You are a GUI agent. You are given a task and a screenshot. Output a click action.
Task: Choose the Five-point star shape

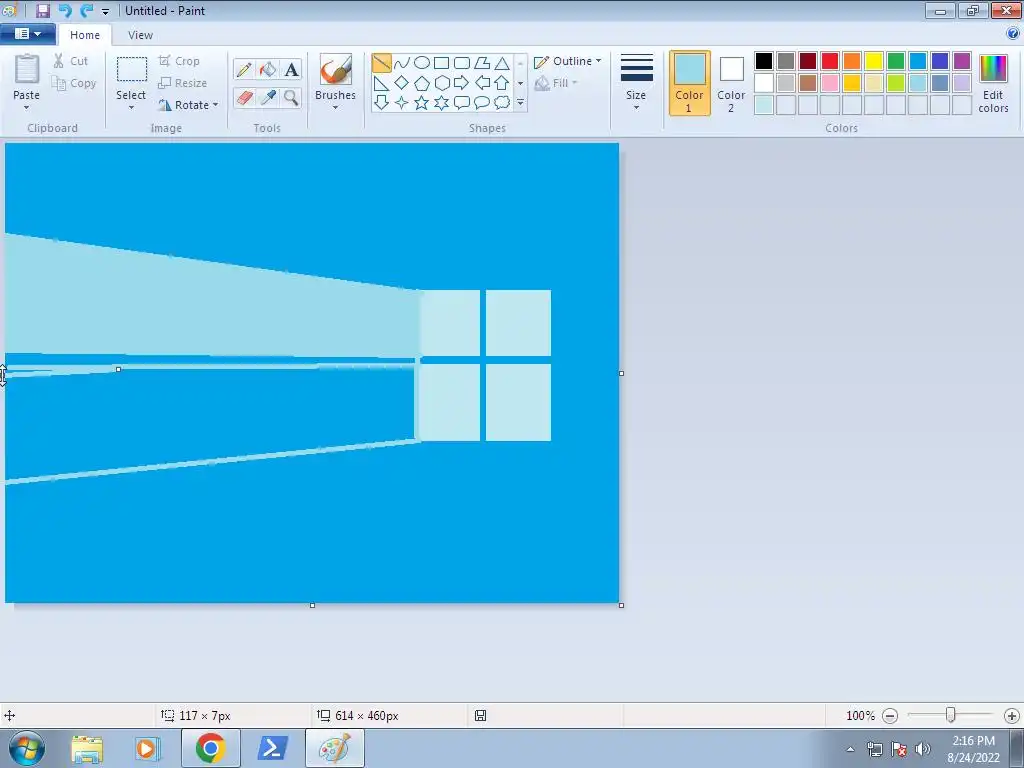tap(422, 103)
